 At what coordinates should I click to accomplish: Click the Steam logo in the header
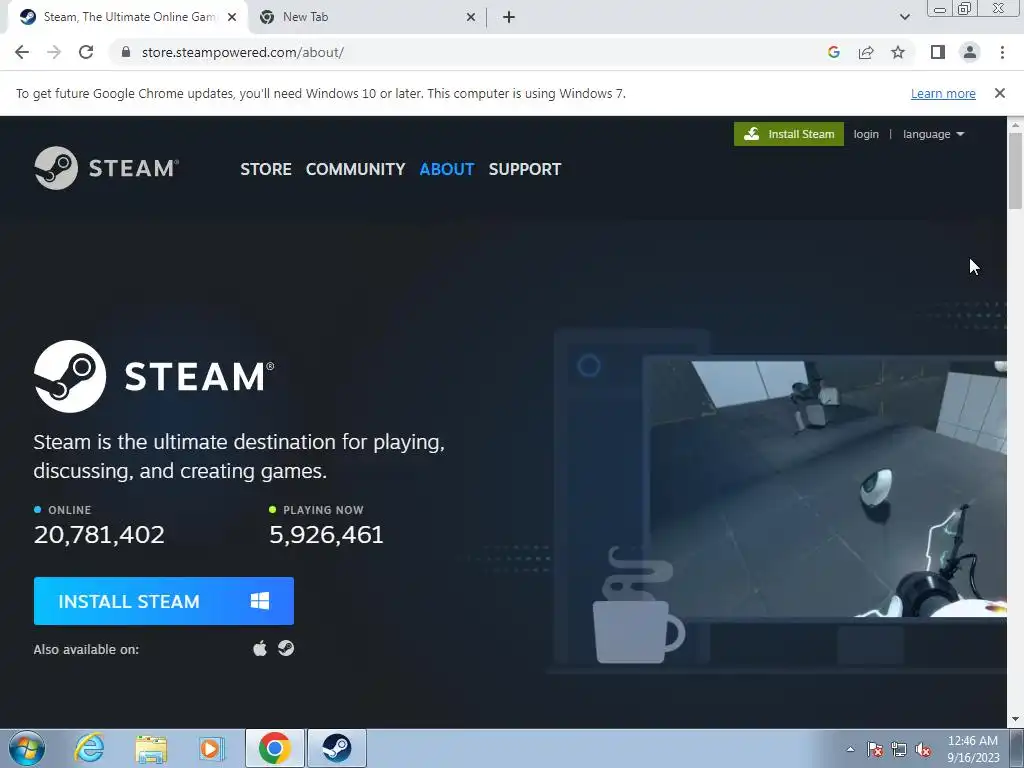[x=106, y=168]
